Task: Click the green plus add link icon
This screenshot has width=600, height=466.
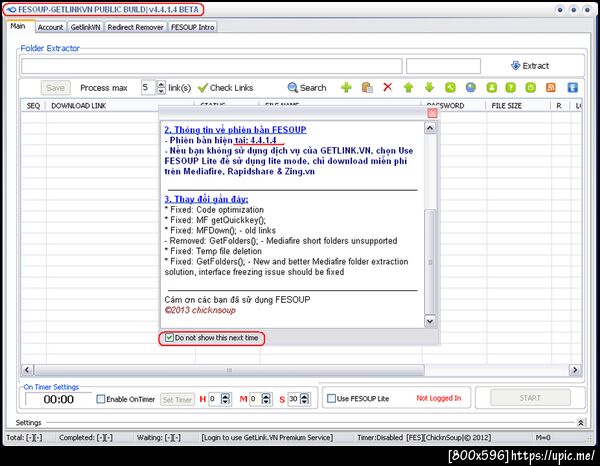Action: pos(346,88)
